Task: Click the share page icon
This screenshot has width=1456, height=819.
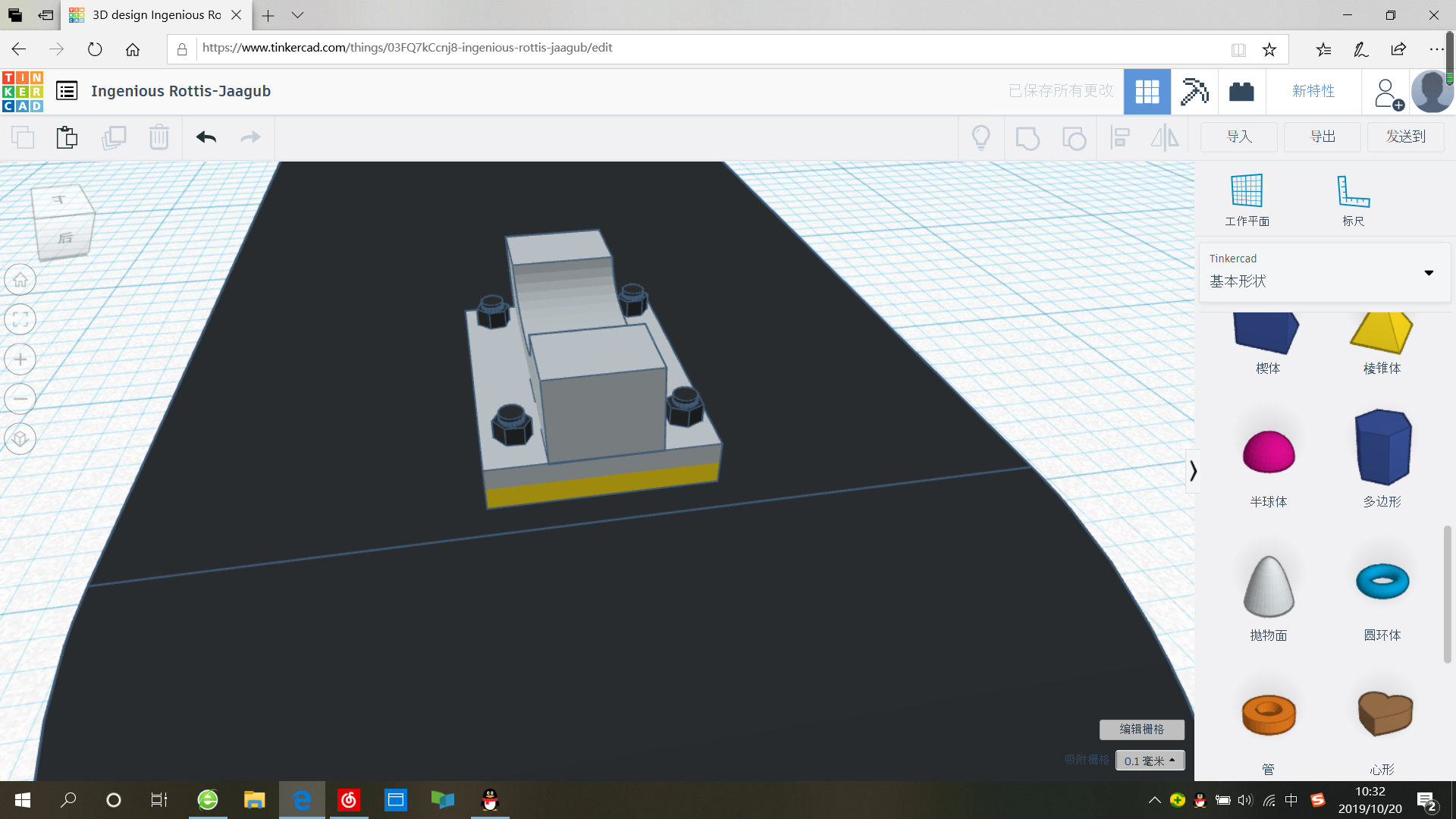Action: (x=1398, y=49)
